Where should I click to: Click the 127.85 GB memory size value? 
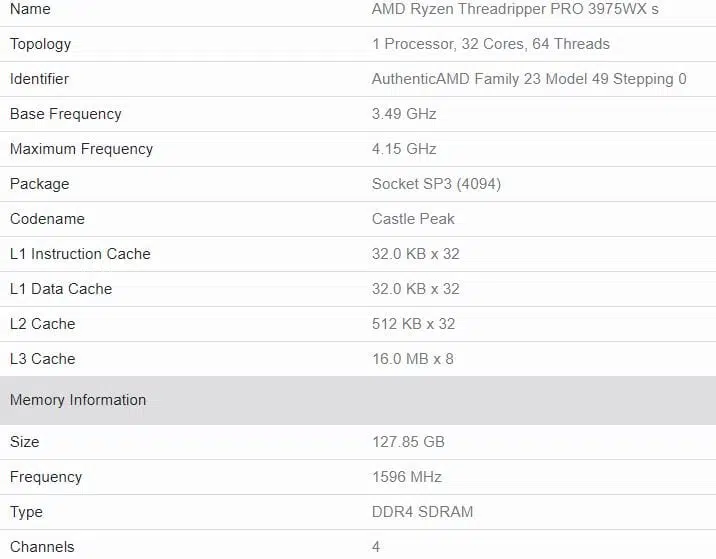tap(408, 442)
